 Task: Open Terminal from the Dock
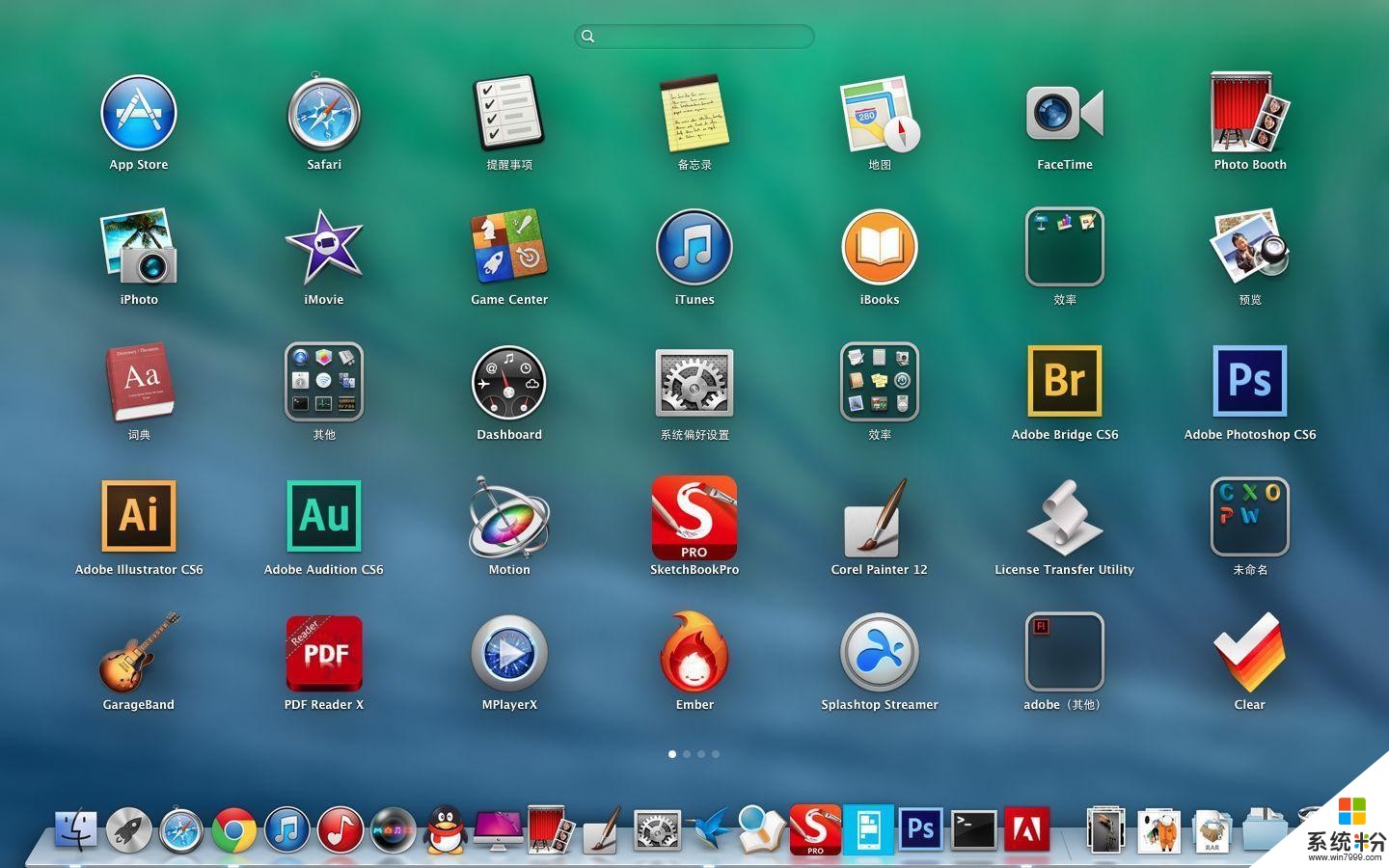[974, 829]
